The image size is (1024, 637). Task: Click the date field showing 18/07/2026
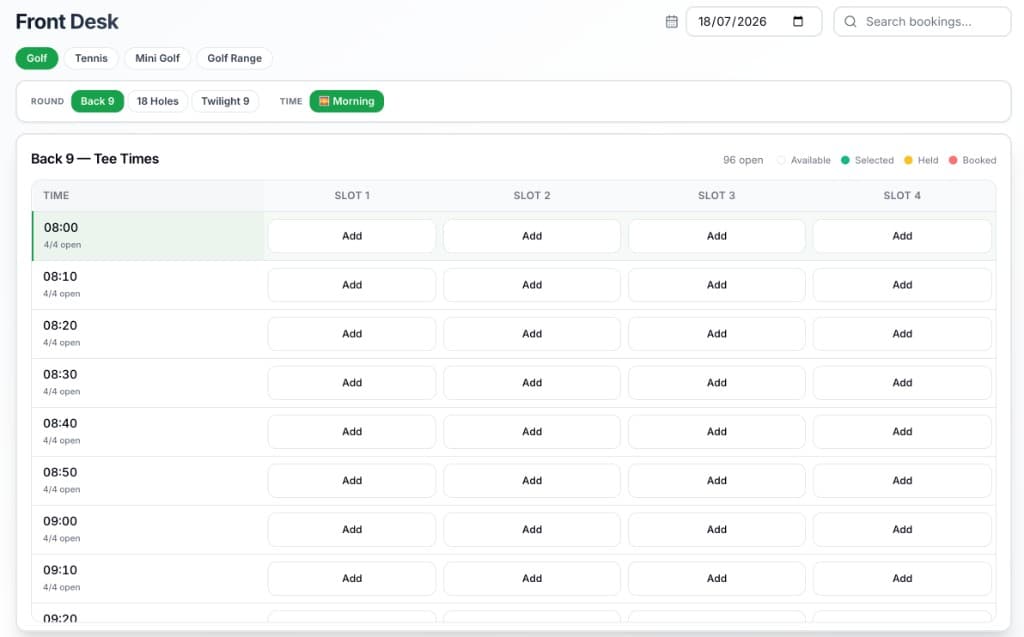(754, 22)
